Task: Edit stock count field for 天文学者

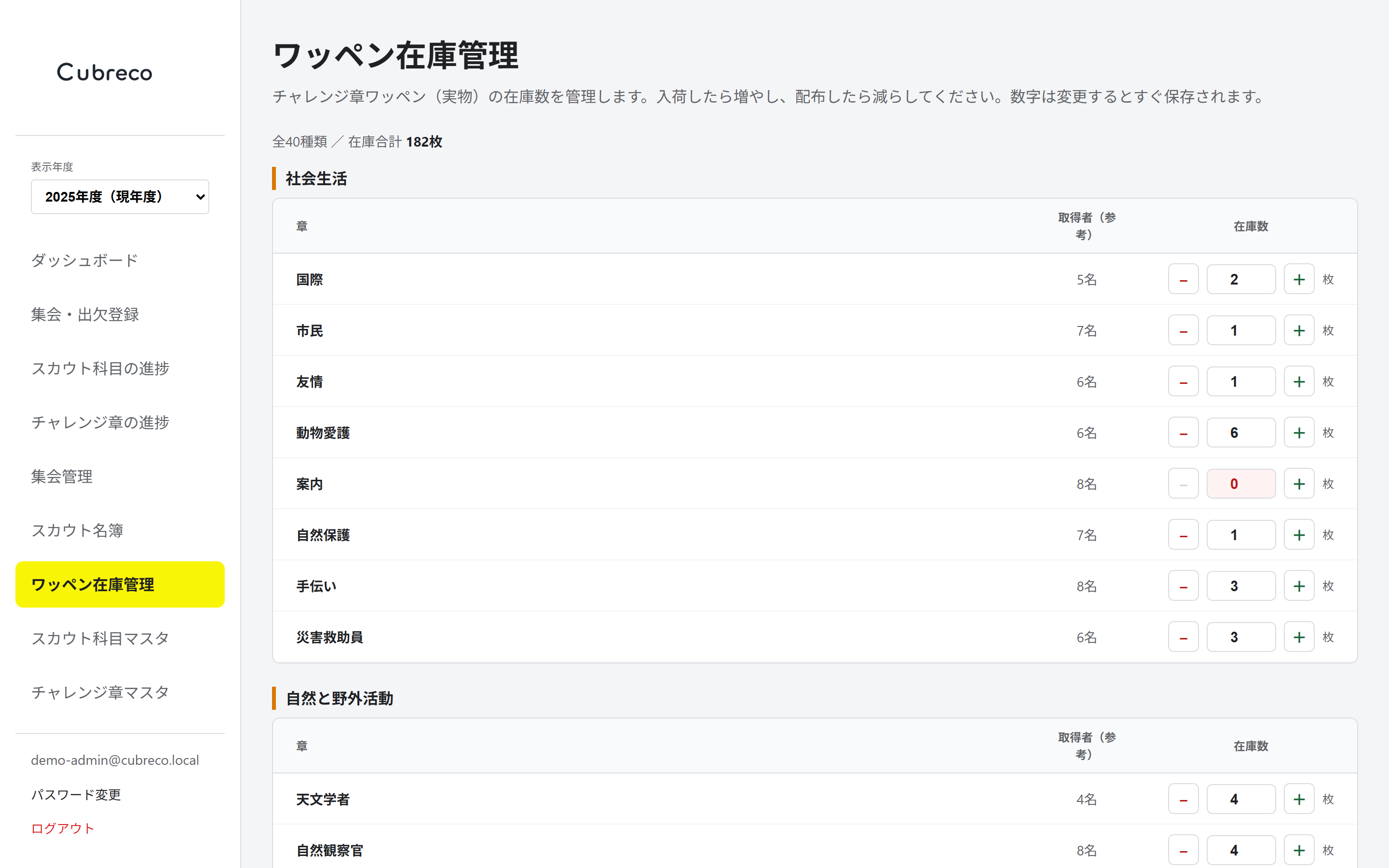Action: (x=1241, y=799)
